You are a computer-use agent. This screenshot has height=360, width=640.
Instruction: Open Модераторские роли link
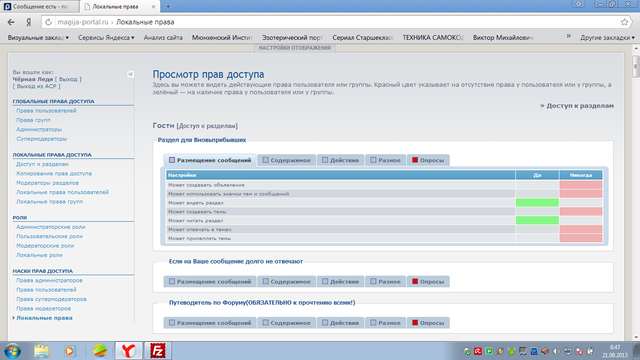pyautogui.click(x=45, y=246)
